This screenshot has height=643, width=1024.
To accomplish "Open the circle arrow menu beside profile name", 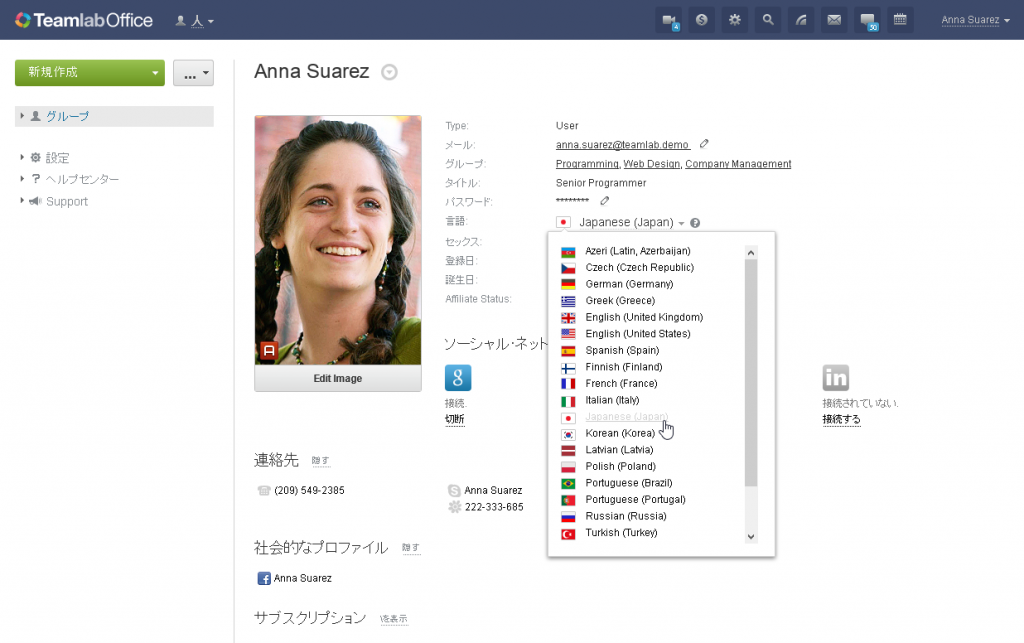I will pyautogui.click(x=389, y=72).
